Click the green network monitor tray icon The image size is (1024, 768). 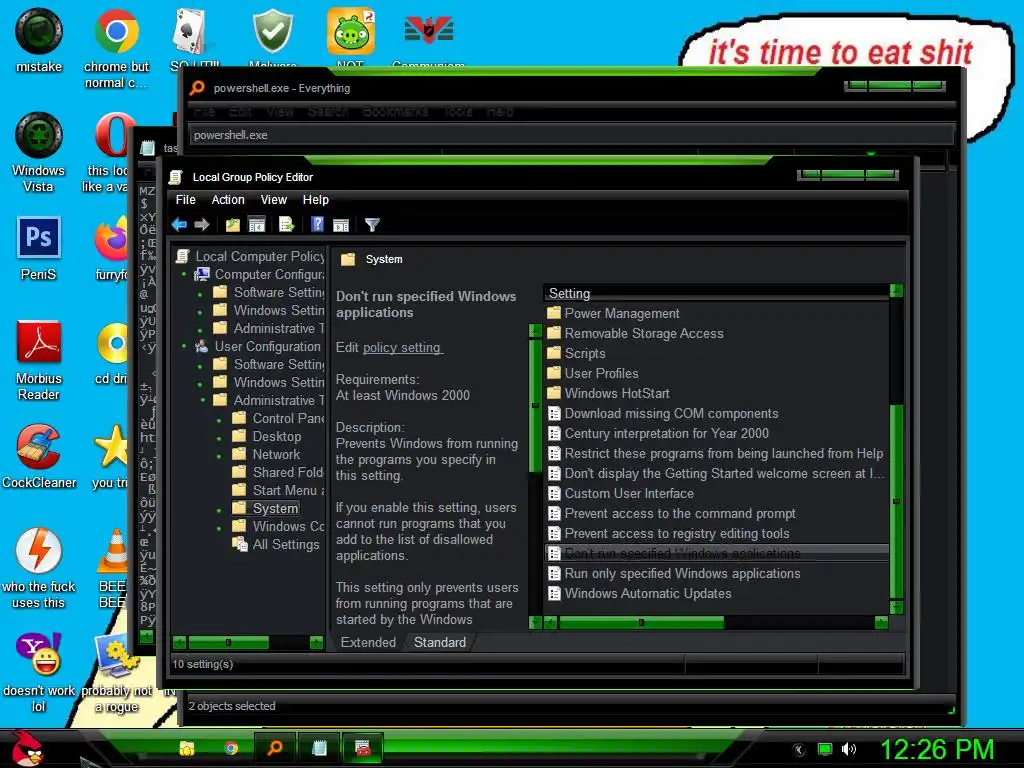tap(825, 750)
